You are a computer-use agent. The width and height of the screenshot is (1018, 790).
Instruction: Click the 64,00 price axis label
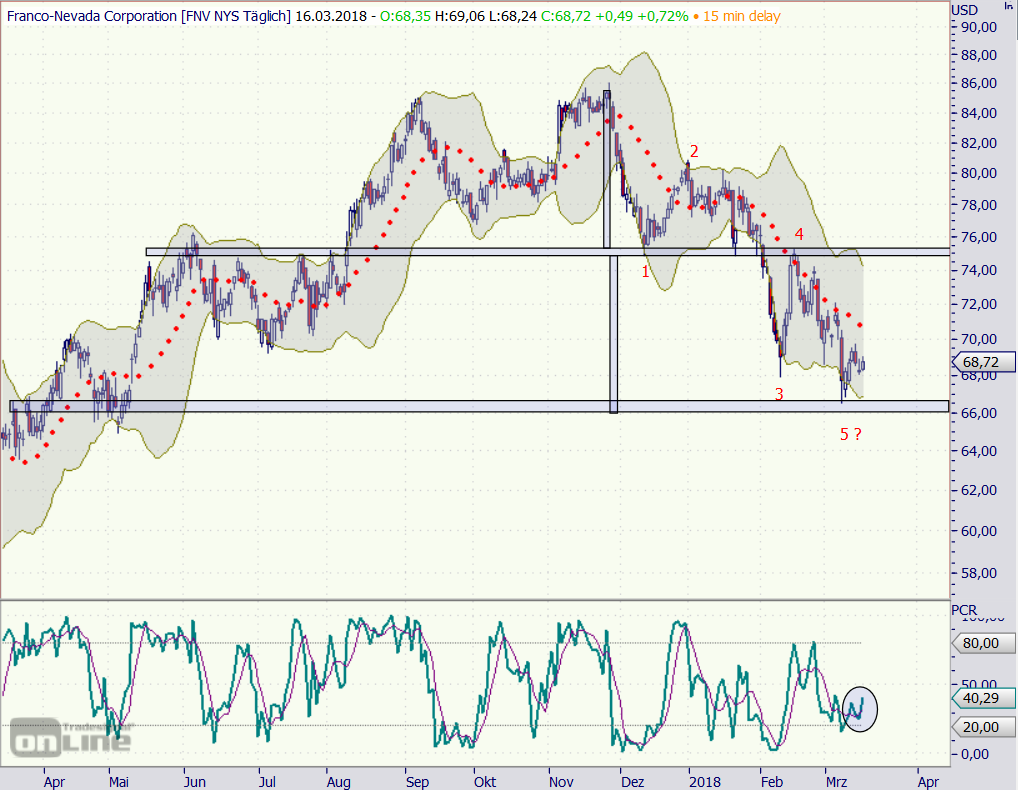(979, 451)
